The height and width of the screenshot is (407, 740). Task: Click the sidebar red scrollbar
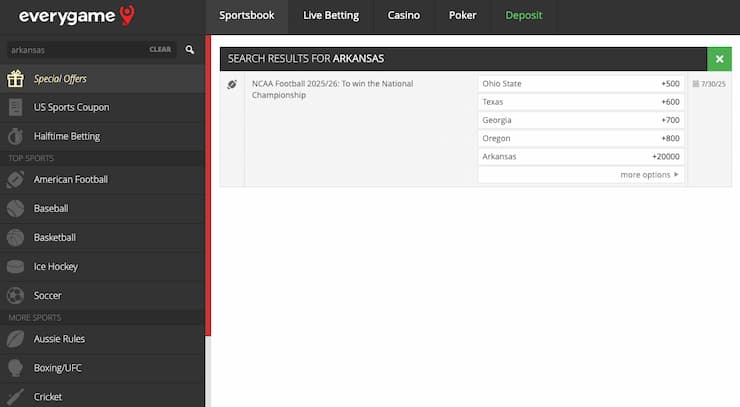pyautogui.click(x=208, y=185)
